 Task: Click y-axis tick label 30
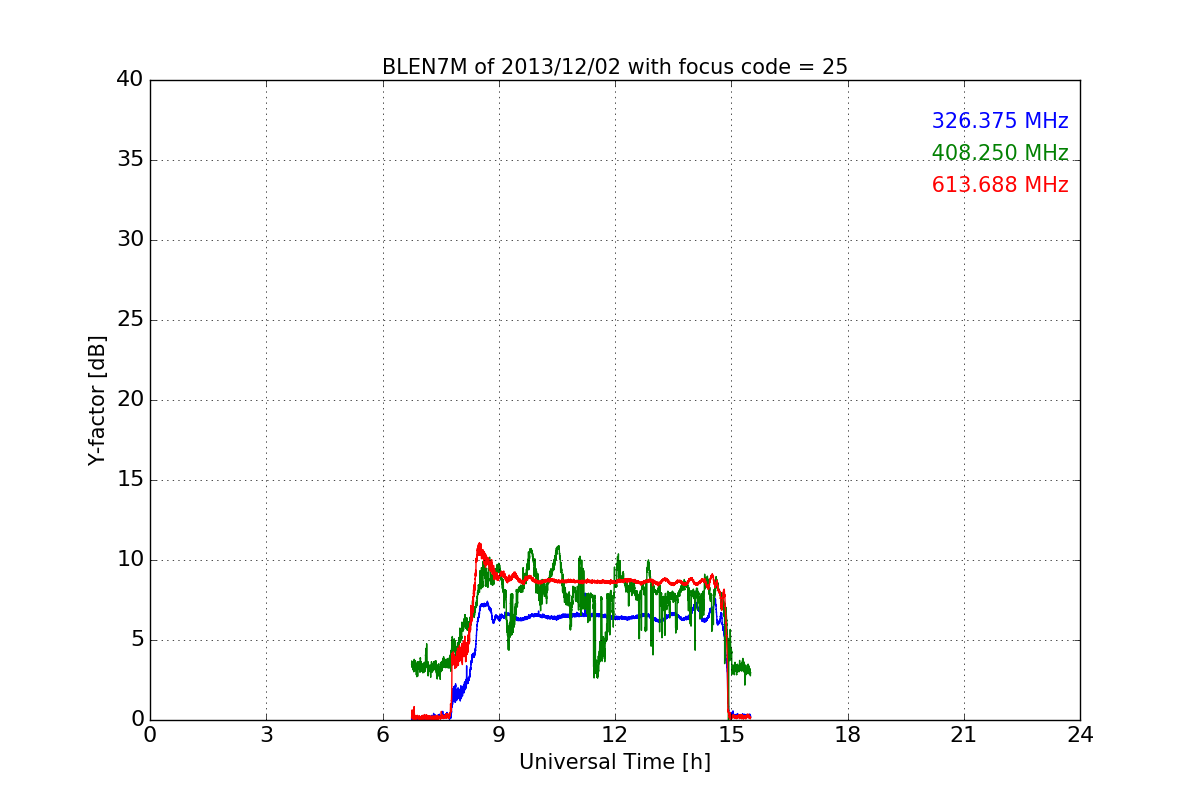click(130, 240)
